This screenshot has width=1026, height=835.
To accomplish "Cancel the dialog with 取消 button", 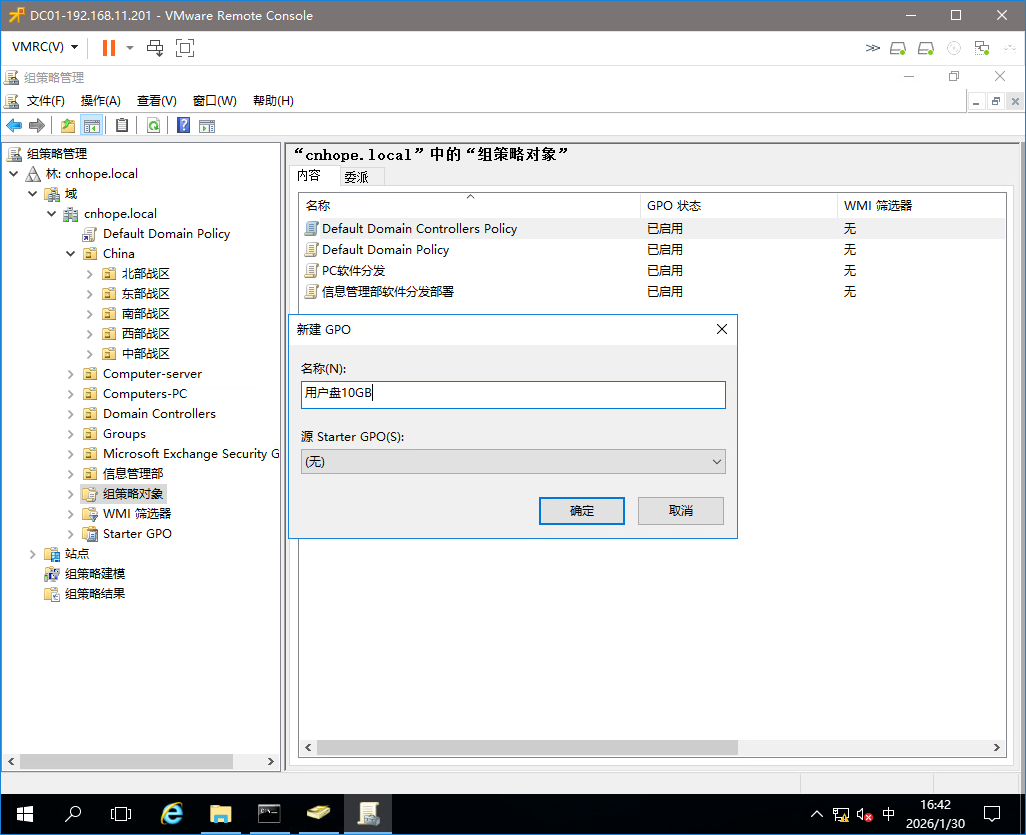I will tap(681, 511).
